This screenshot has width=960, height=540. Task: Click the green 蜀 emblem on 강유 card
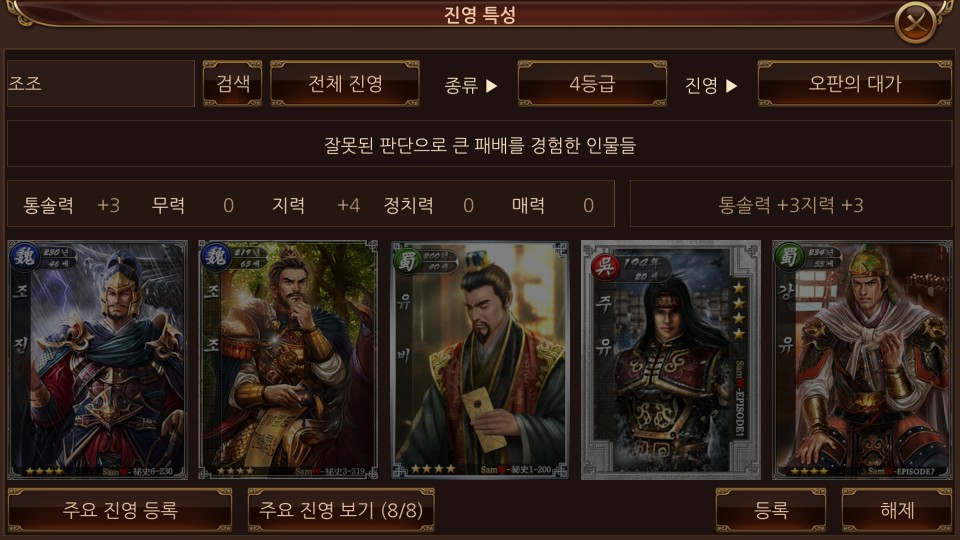(789, 257)
